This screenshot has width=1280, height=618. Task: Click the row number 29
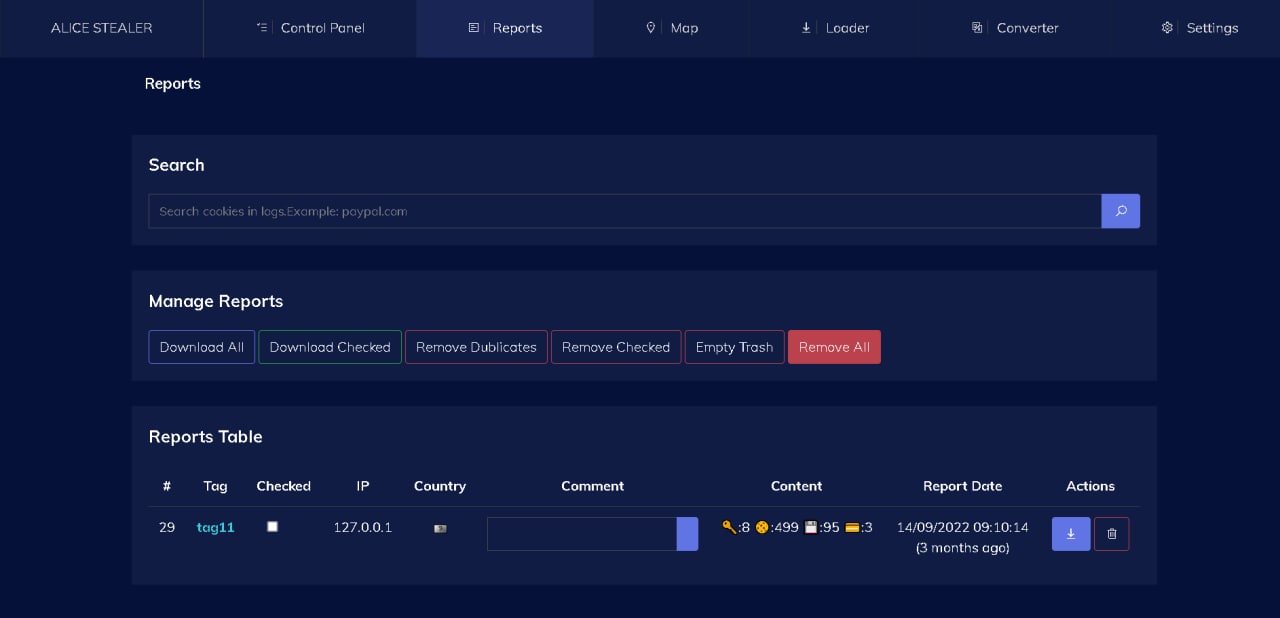tap(167, 527)
